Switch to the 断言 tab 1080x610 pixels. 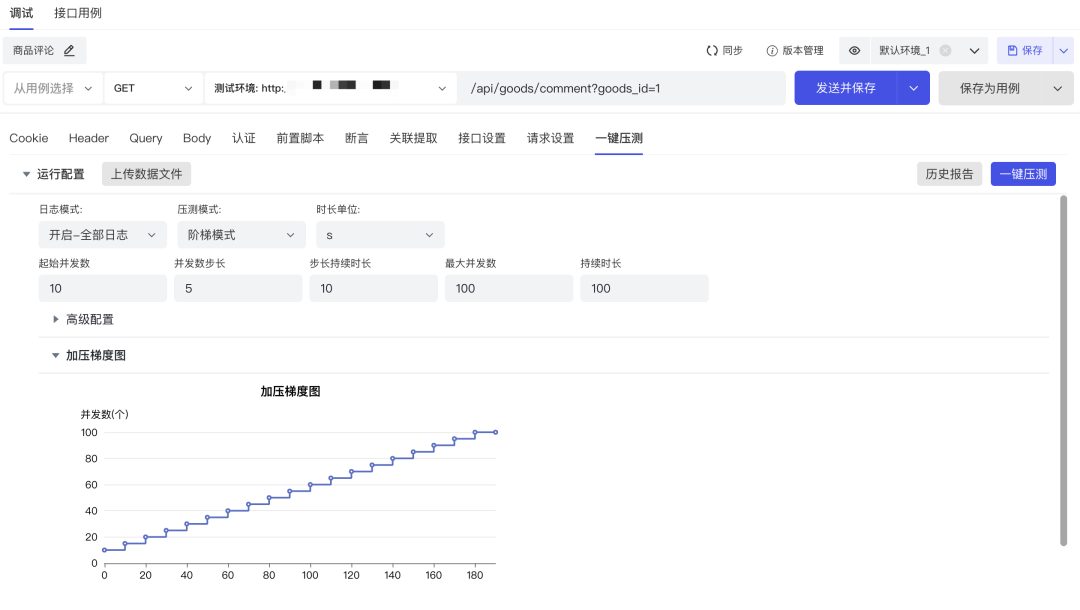click(x=357, y=138)
